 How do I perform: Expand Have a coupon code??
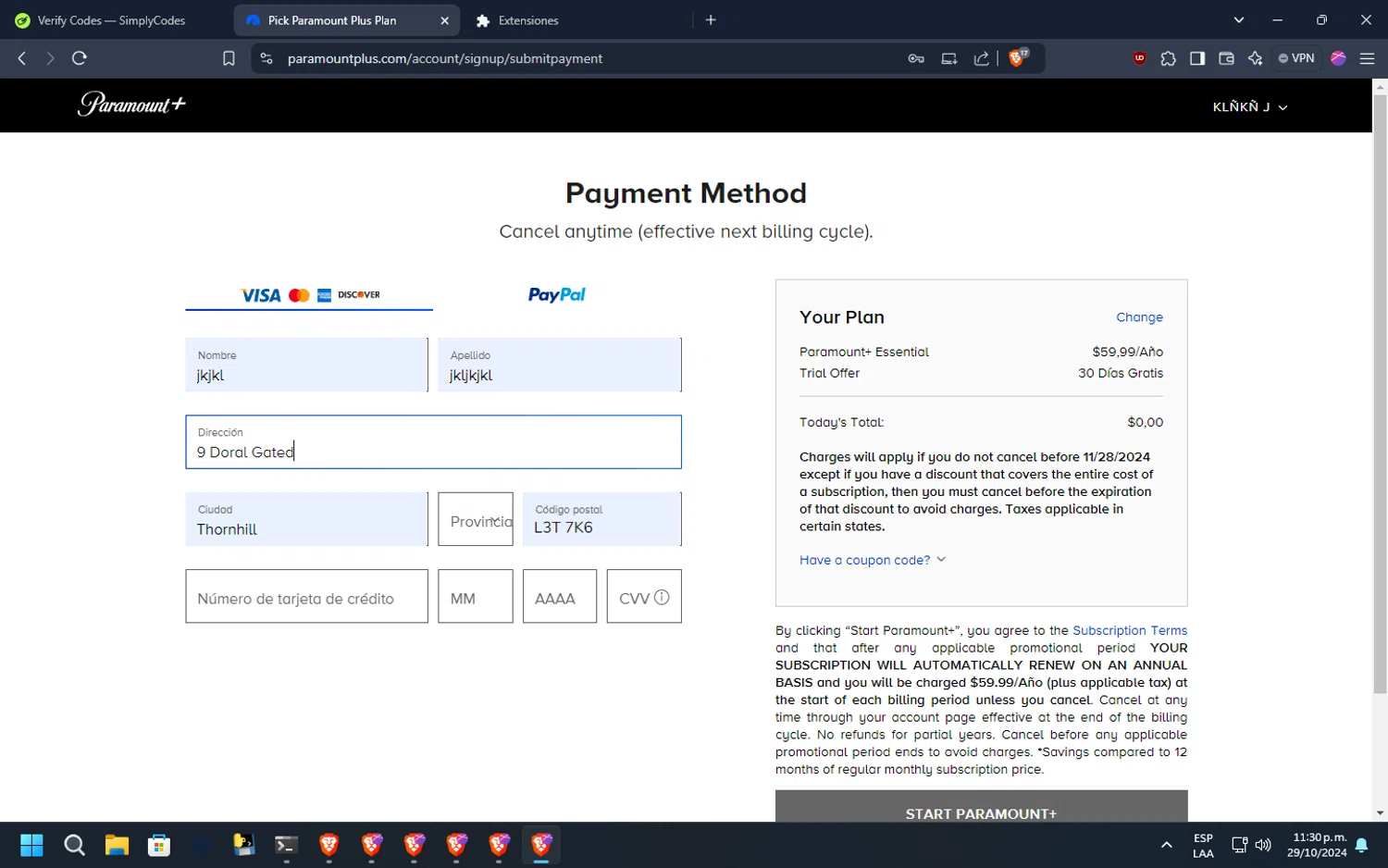point(873,560)
